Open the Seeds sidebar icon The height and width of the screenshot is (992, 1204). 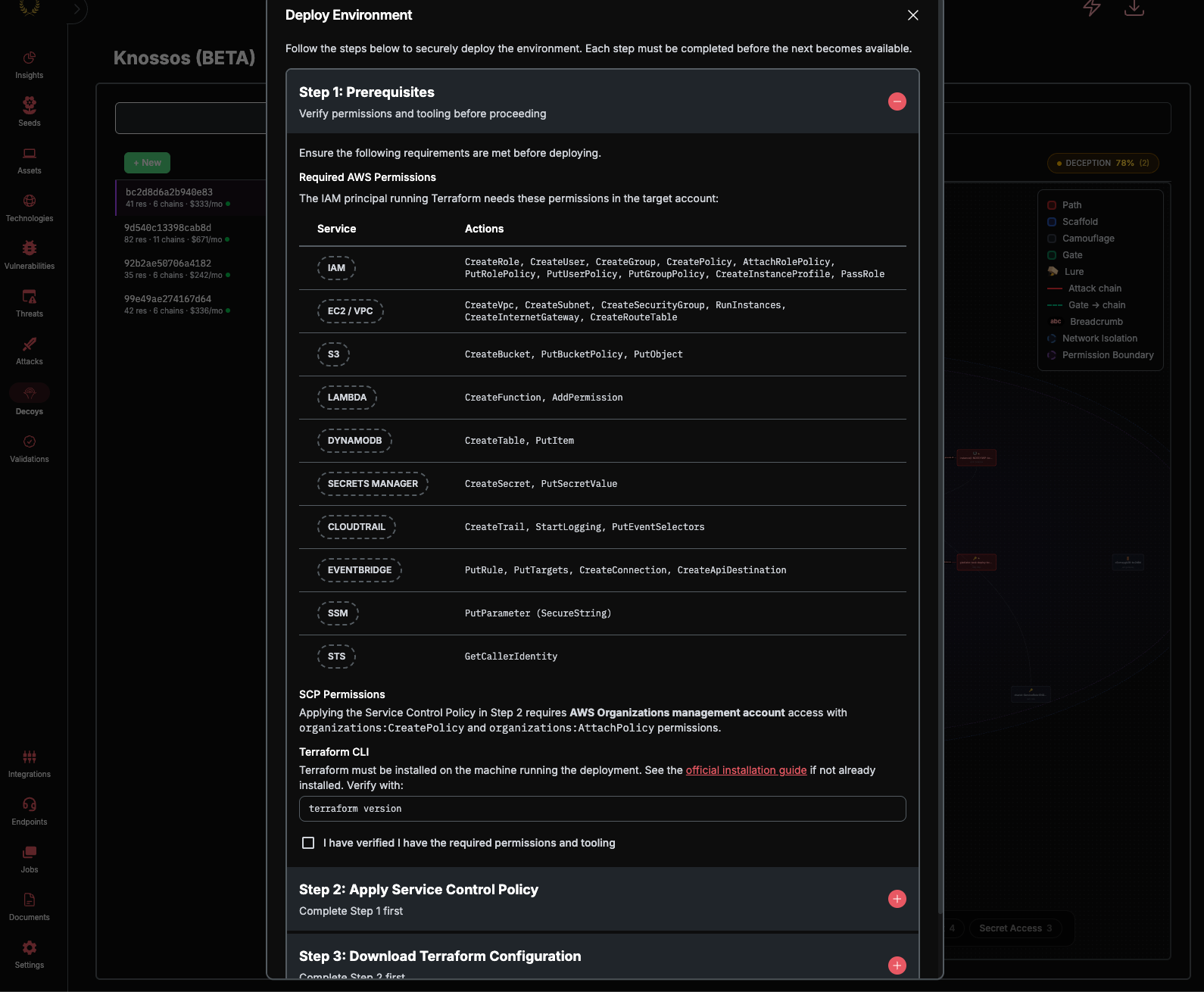pos(30,105)
